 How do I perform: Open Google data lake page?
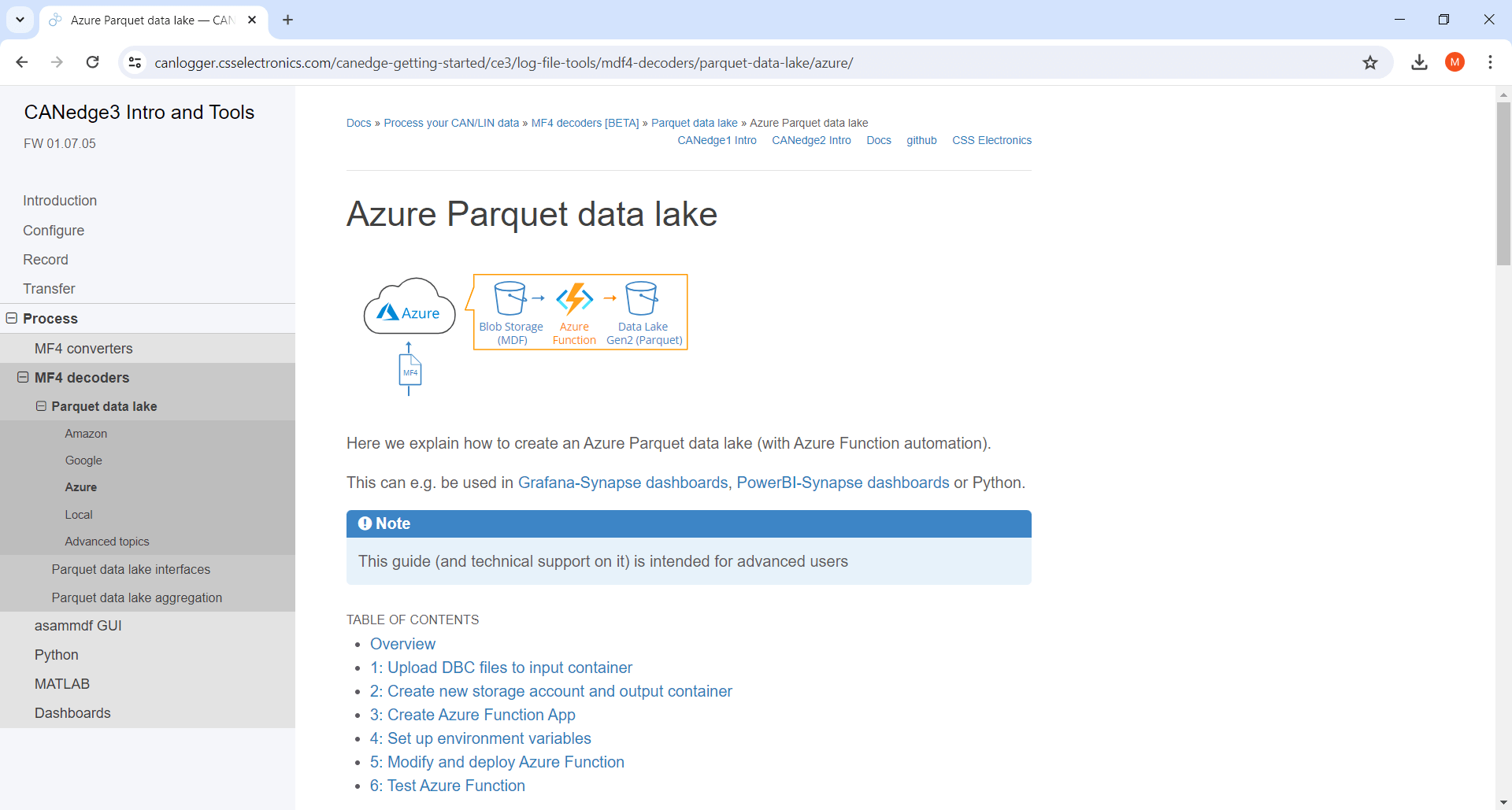point(83,460)
